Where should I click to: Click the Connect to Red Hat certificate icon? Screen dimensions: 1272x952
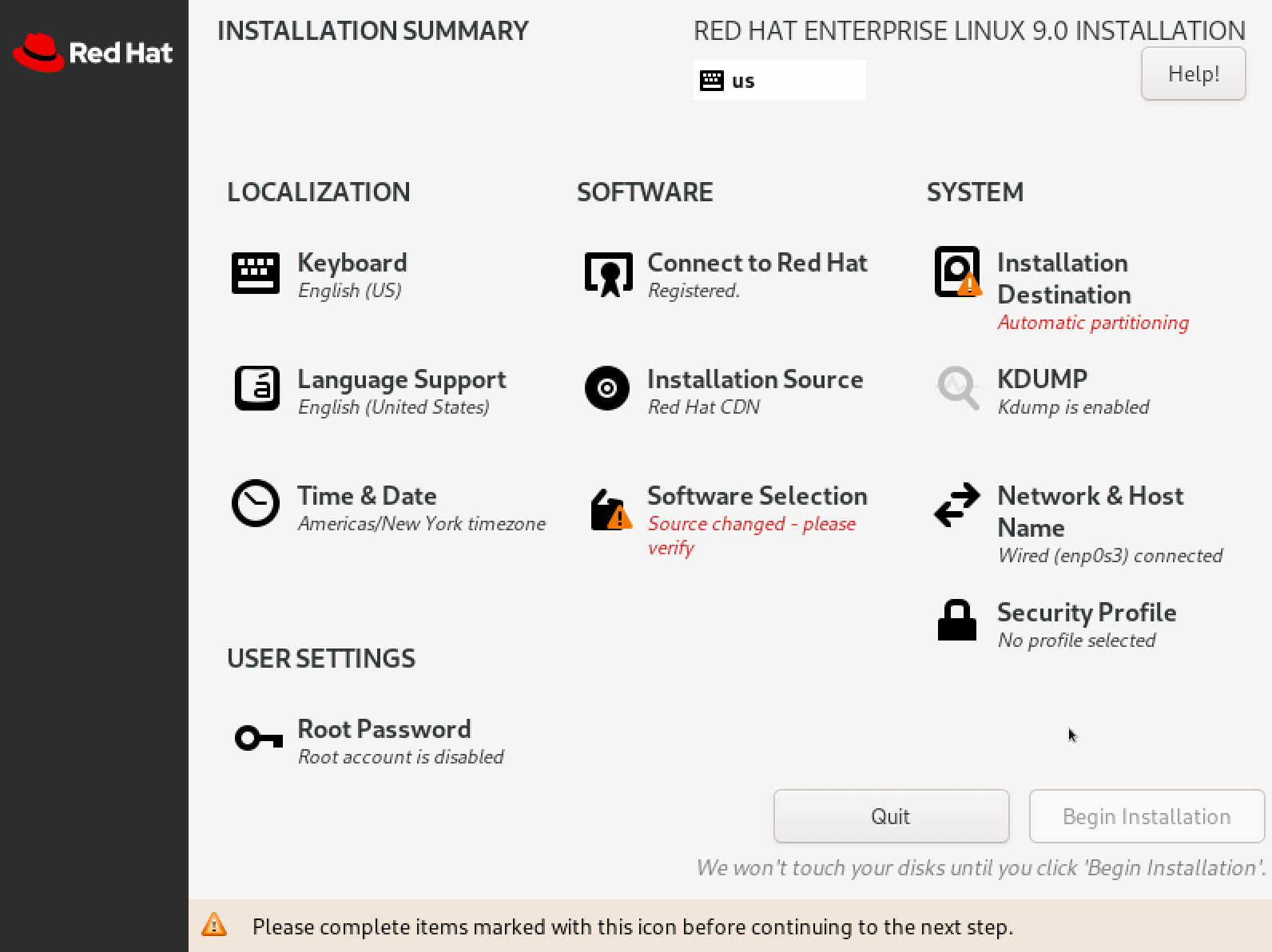(x=608, y=273)
